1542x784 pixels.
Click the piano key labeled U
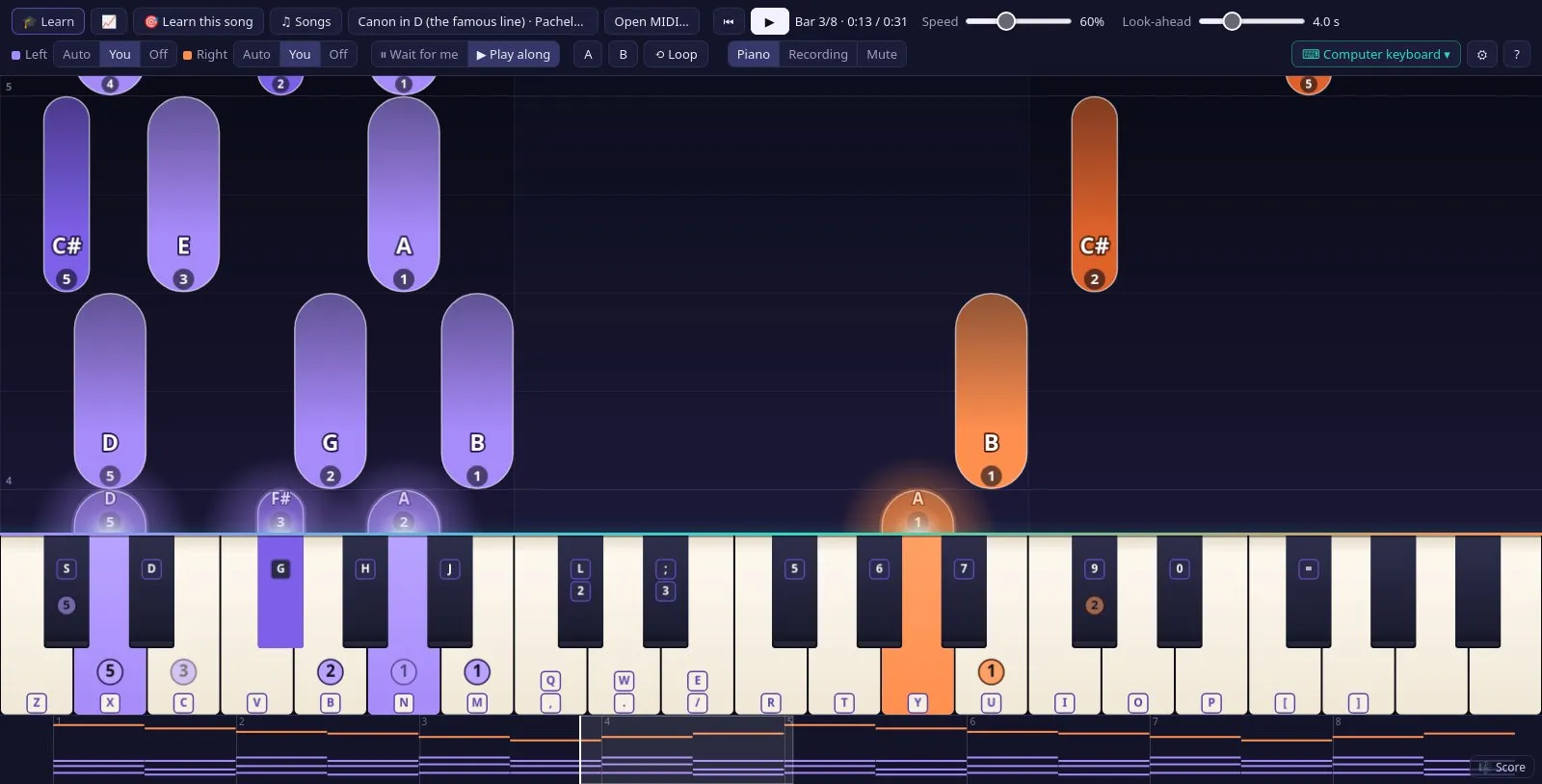991,680
